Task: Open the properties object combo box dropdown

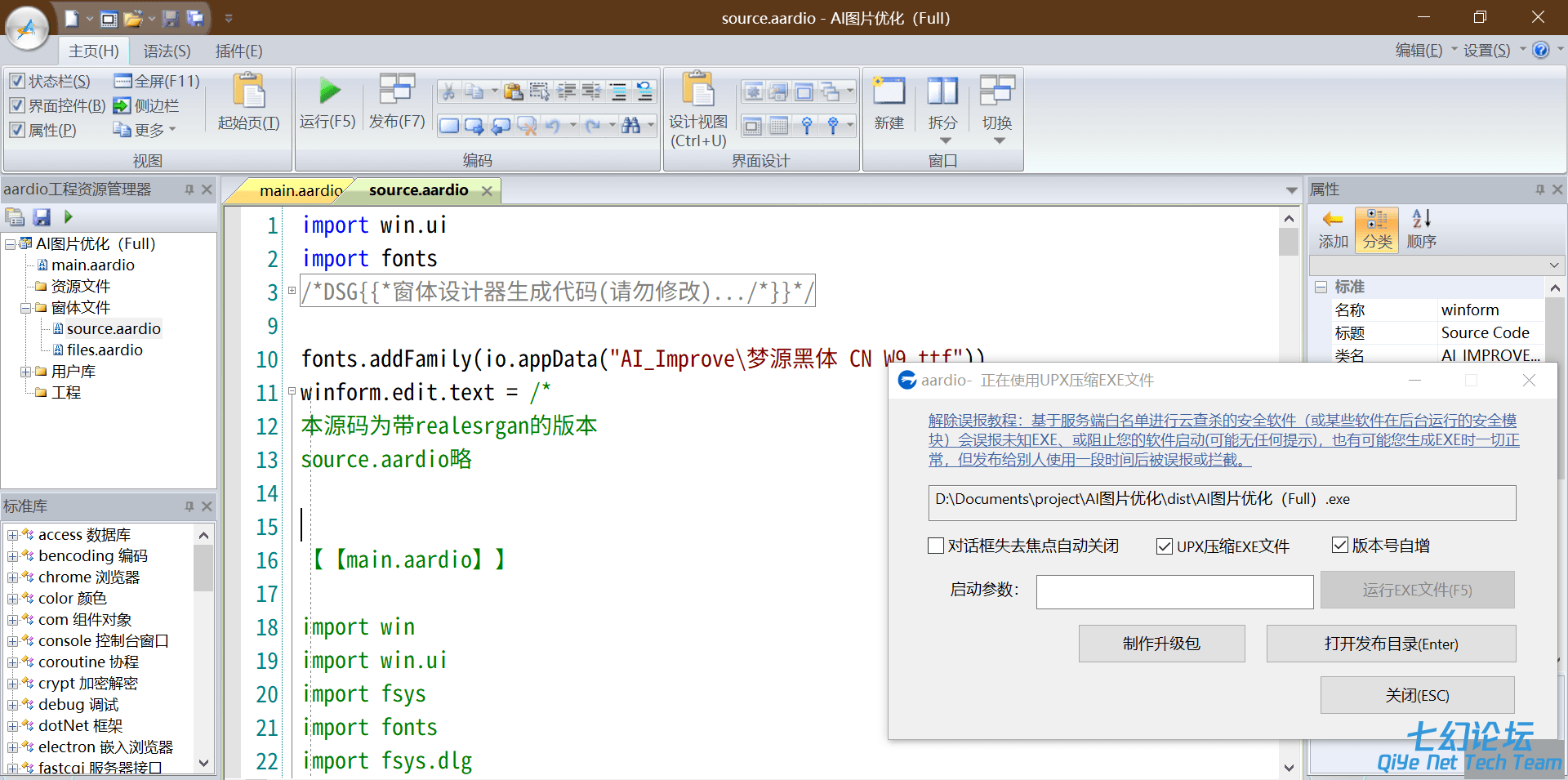Action: [1553, 265]
